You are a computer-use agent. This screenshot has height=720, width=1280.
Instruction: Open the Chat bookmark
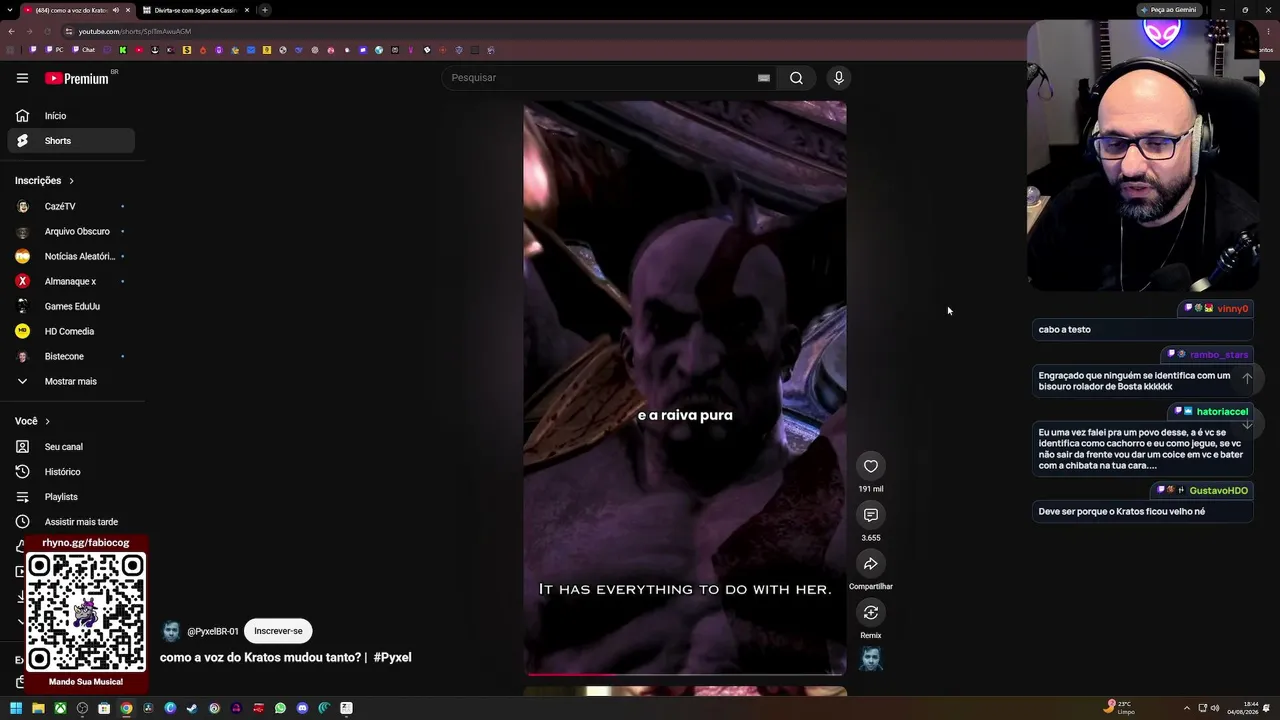pos(83,50)
